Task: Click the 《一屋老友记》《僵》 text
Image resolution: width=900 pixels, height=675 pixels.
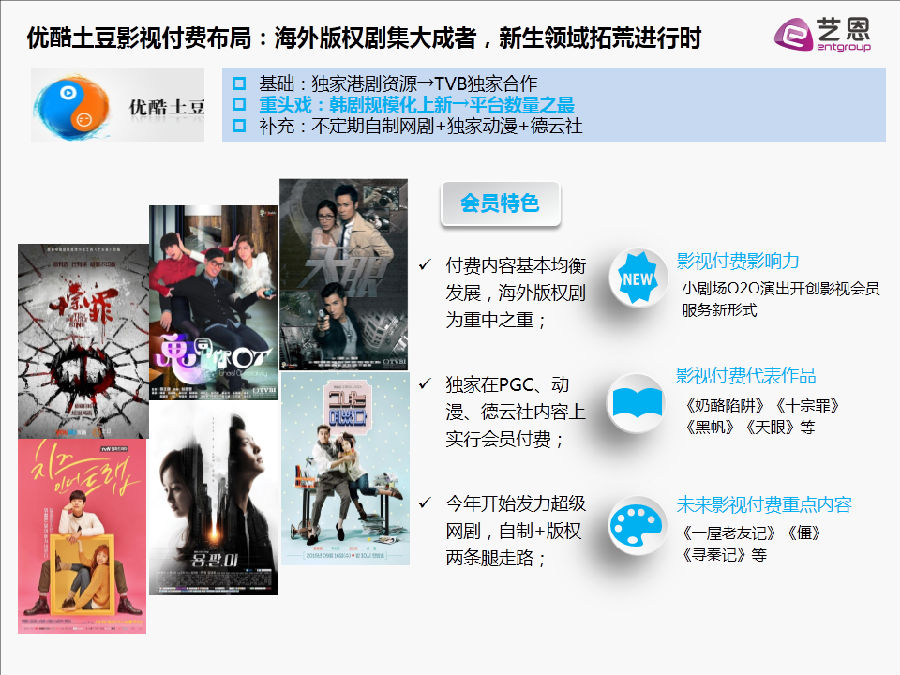Action: pos(751,533)
